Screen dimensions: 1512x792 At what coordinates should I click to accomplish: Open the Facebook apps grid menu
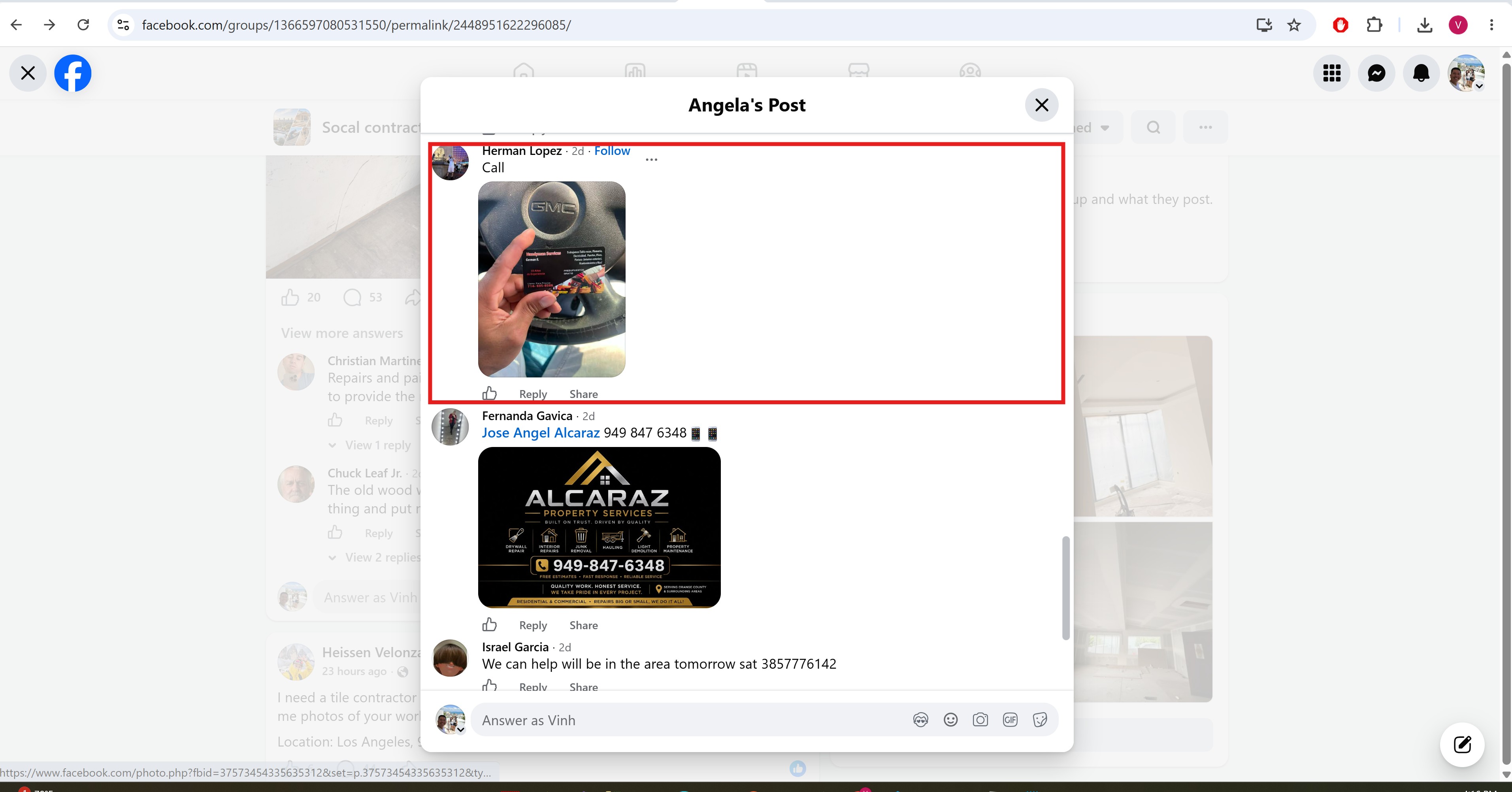tap(1332, 74)
